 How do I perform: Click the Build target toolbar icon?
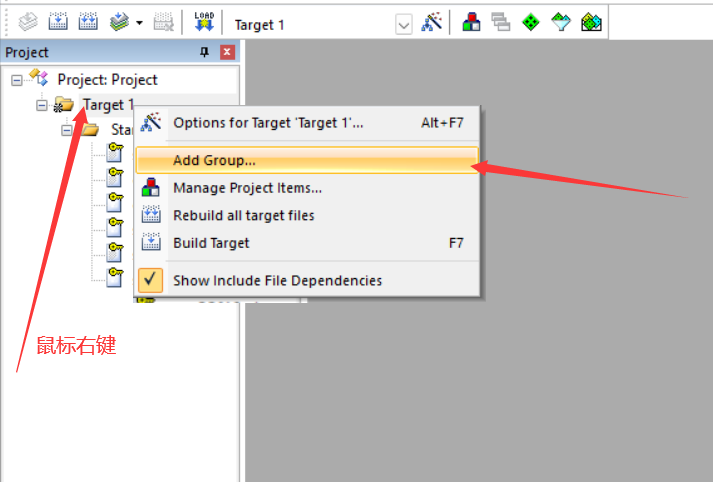(x=58, y=22)
